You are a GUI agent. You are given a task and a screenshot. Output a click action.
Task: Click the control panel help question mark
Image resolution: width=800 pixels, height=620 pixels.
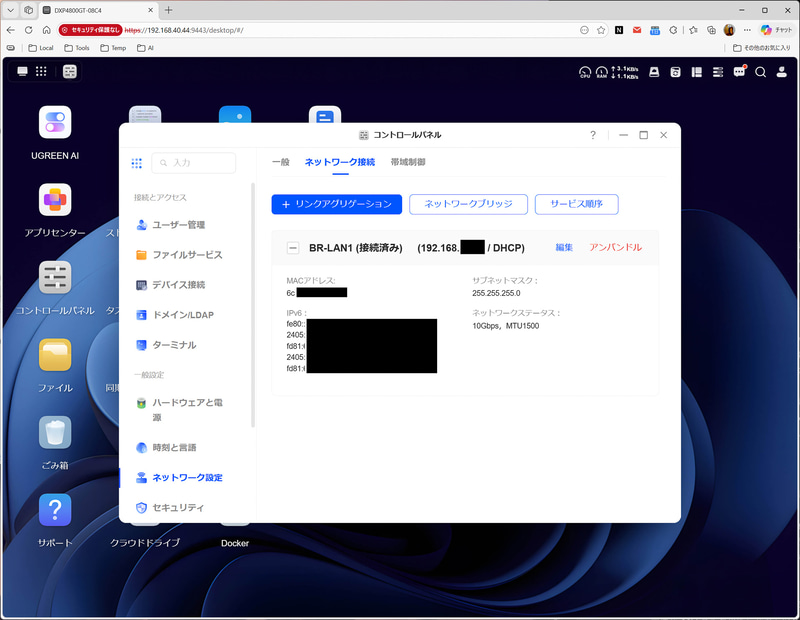(x=593, y=135)
